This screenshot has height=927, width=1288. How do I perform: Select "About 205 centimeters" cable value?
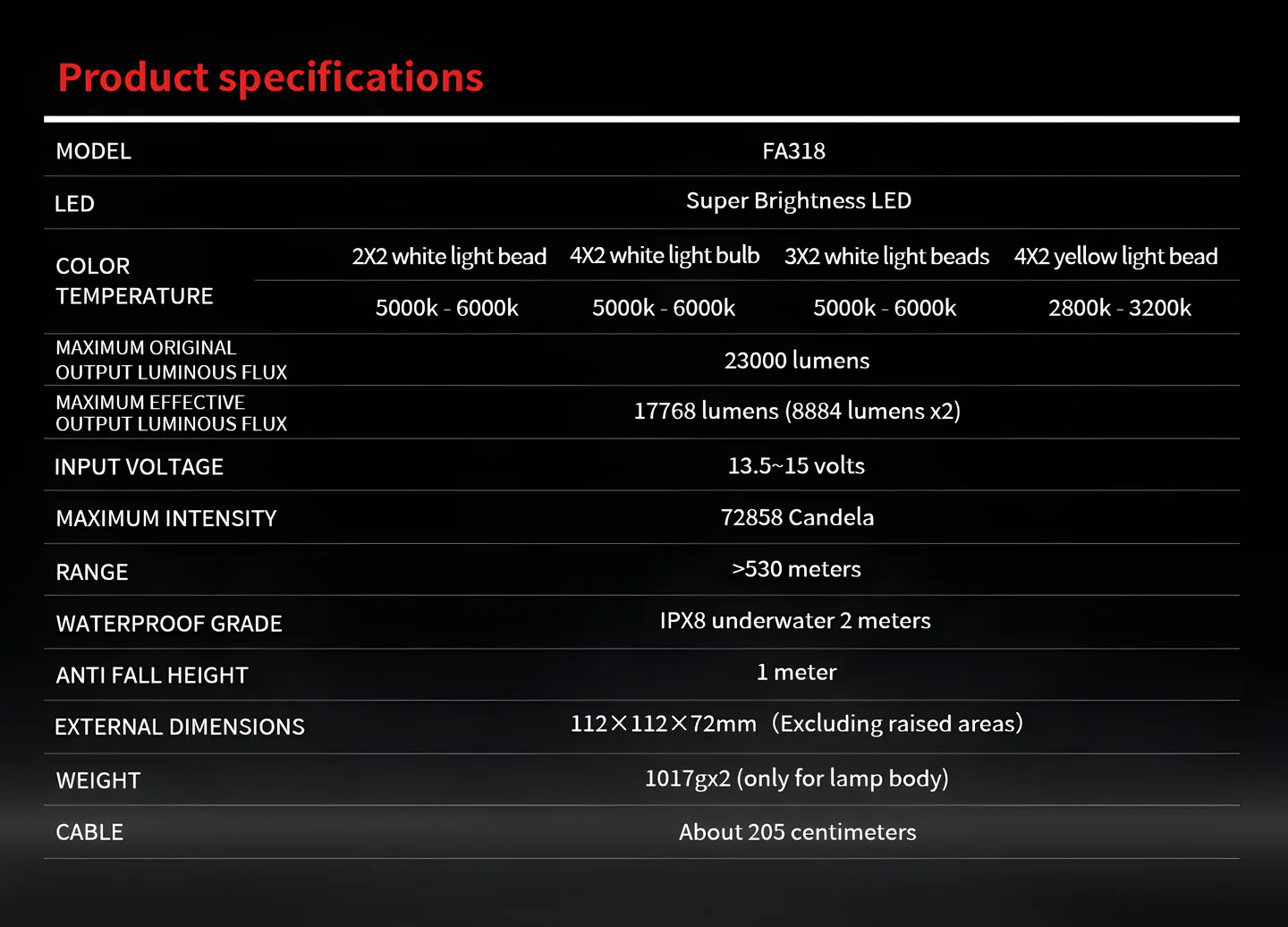tap(797, 832)
